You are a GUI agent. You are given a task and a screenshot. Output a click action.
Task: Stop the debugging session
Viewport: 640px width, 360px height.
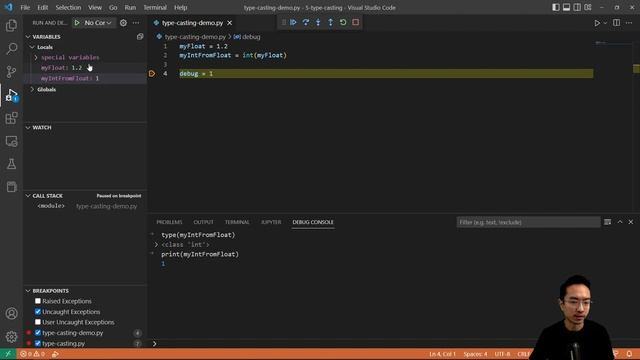pos(356,22)
